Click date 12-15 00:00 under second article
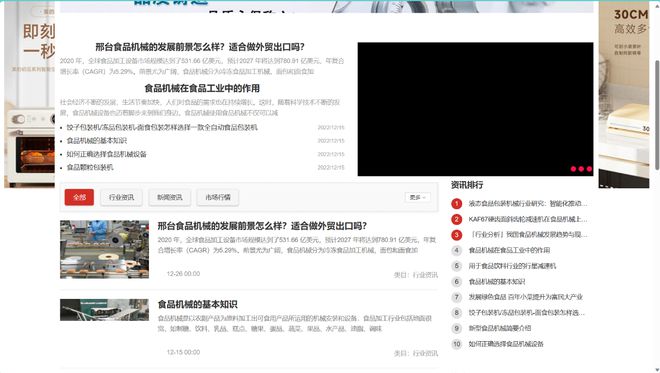Screen dimensions: 660x373 point(184,352)
